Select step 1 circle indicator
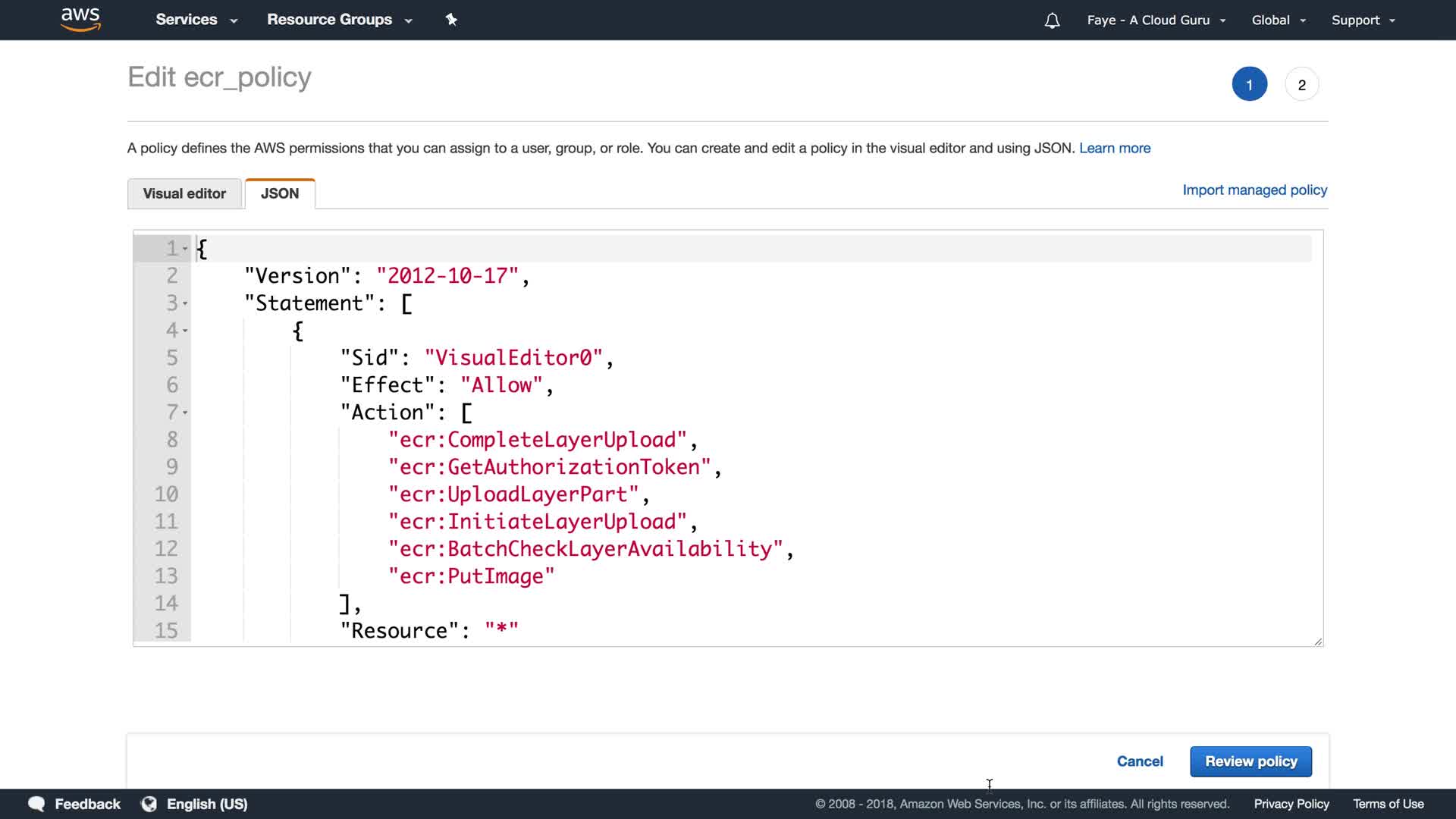 coord(1249,84)
